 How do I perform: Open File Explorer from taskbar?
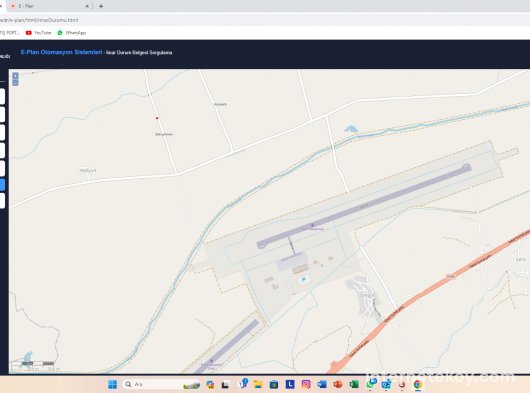point(258,384)
